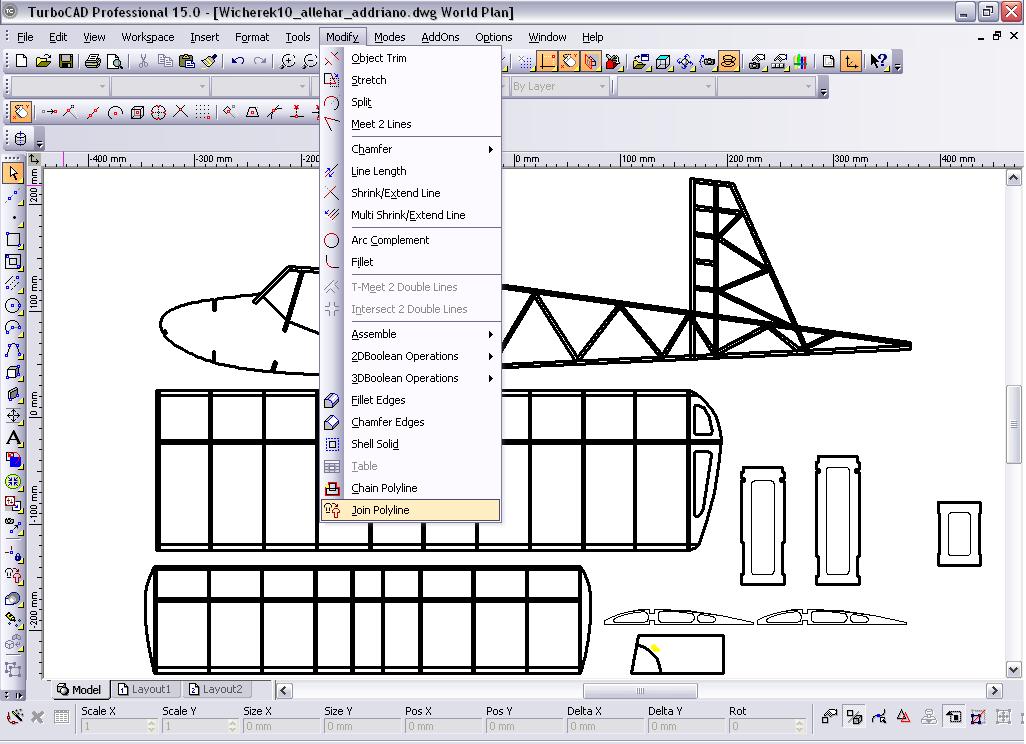This screenshot has width=1026, height=744.
Task: Click the Open folder icon
Action: 43,62
